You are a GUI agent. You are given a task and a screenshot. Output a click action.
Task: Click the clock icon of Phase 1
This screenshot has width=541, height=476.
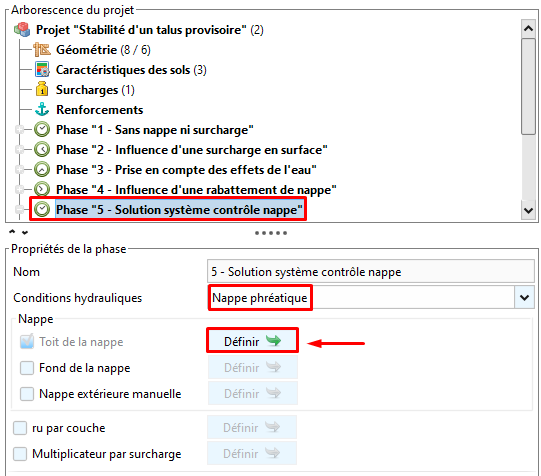(x=42, y=130)
